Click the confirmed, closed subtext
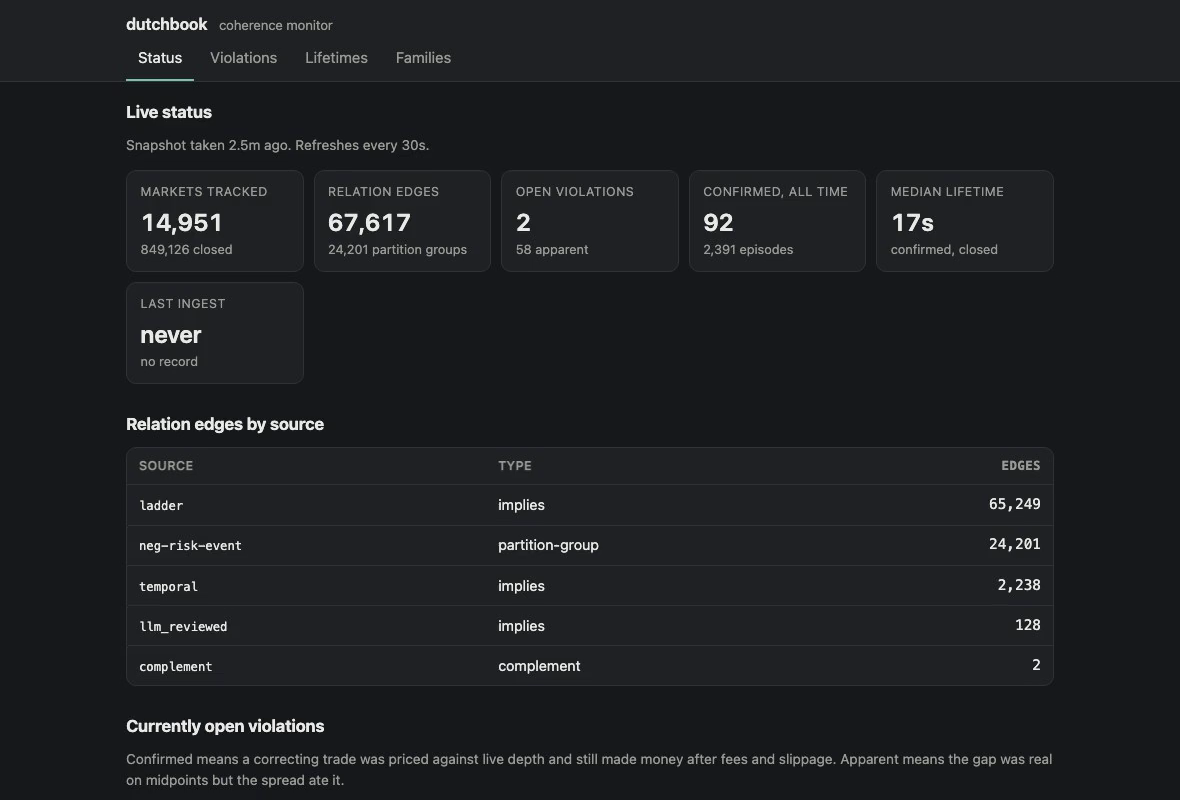This screenshot has height=800, width=1180. coord(944,249)
